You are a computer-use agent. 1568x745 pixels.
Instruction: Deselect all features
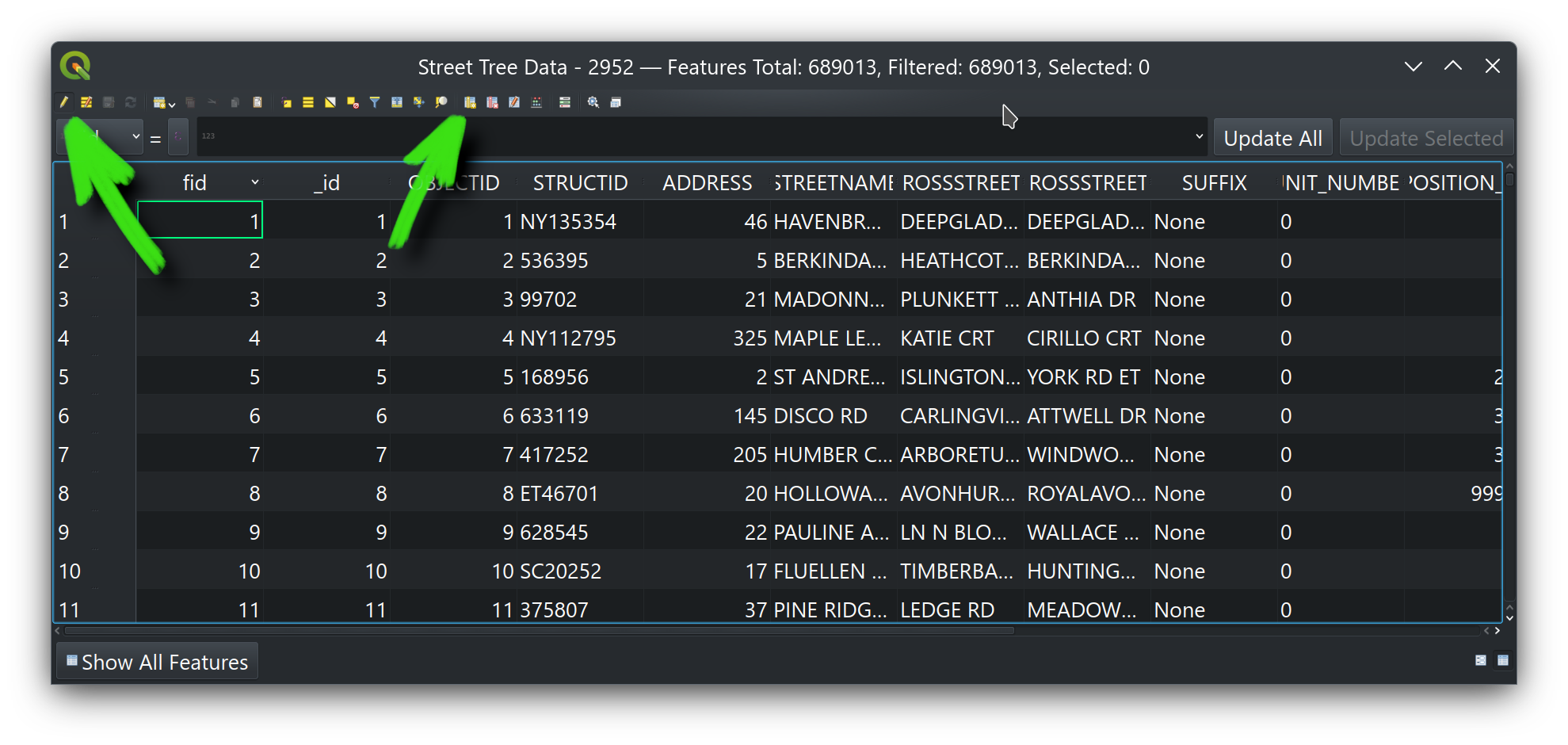pyautogui.click(x=351, y=102)
